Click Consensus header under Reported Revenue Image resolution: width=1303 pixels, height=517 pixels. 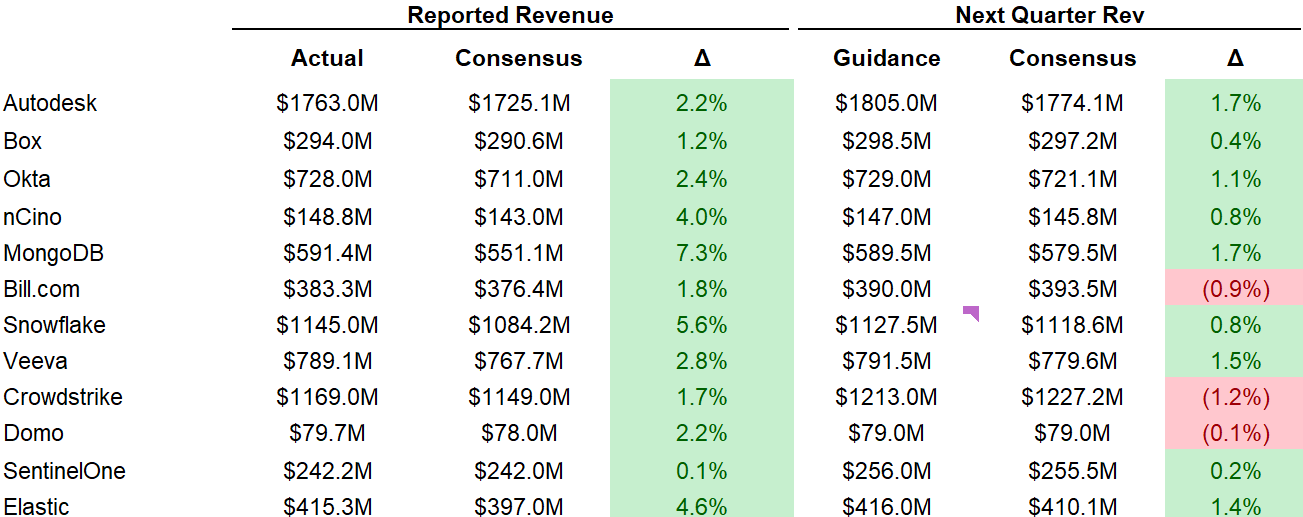tap(519, 58)
